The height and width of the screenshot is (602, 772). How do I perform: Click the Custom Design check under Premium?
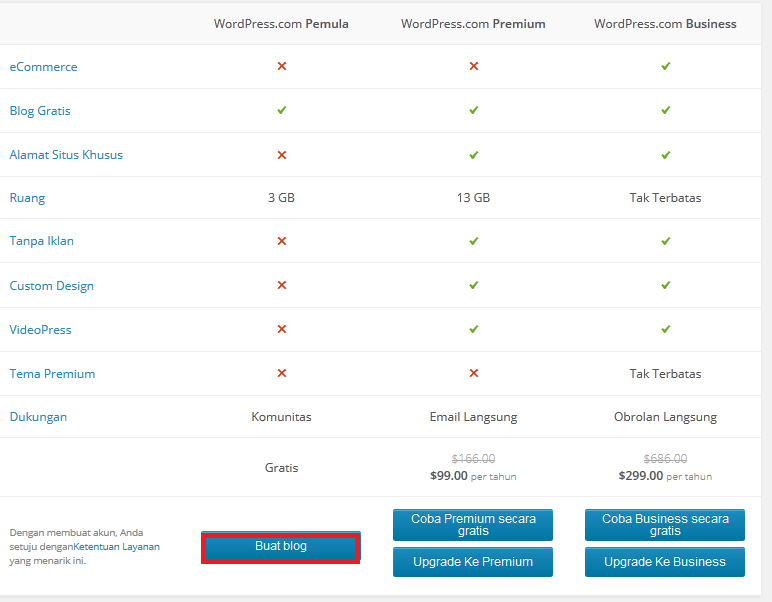474,285
